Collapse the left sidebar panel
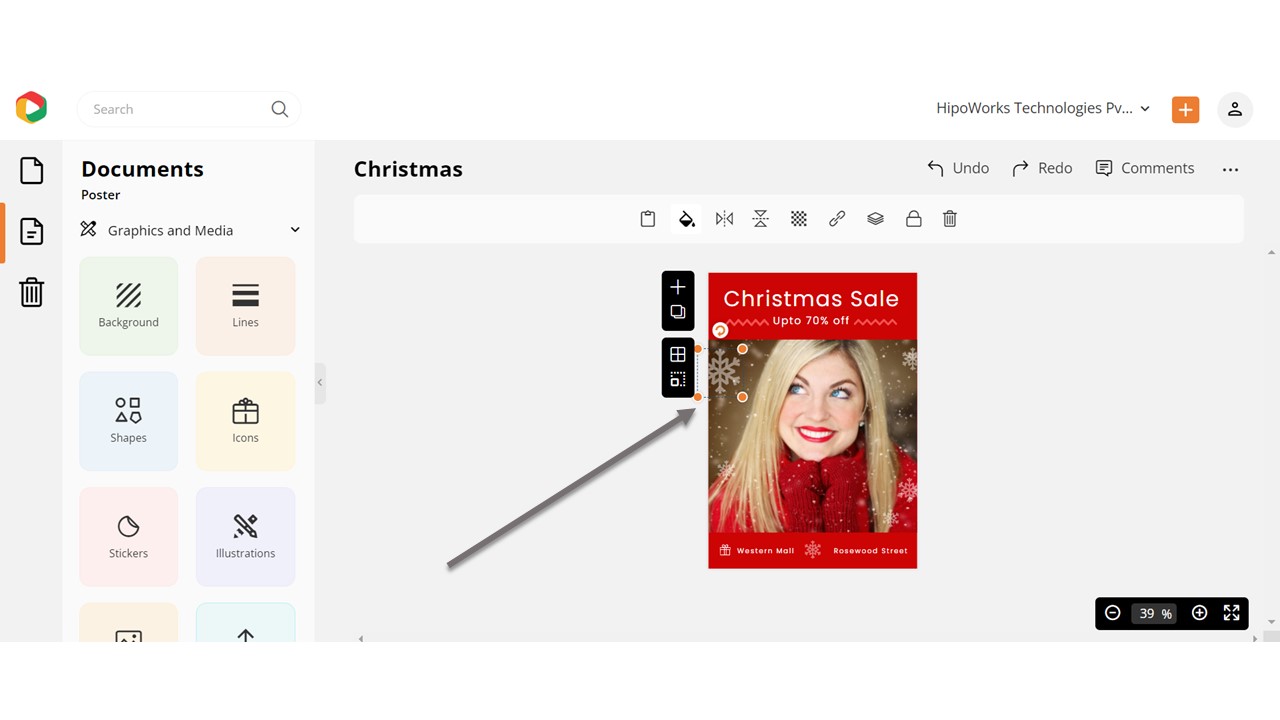1280x720 pixels. [319, 382]
